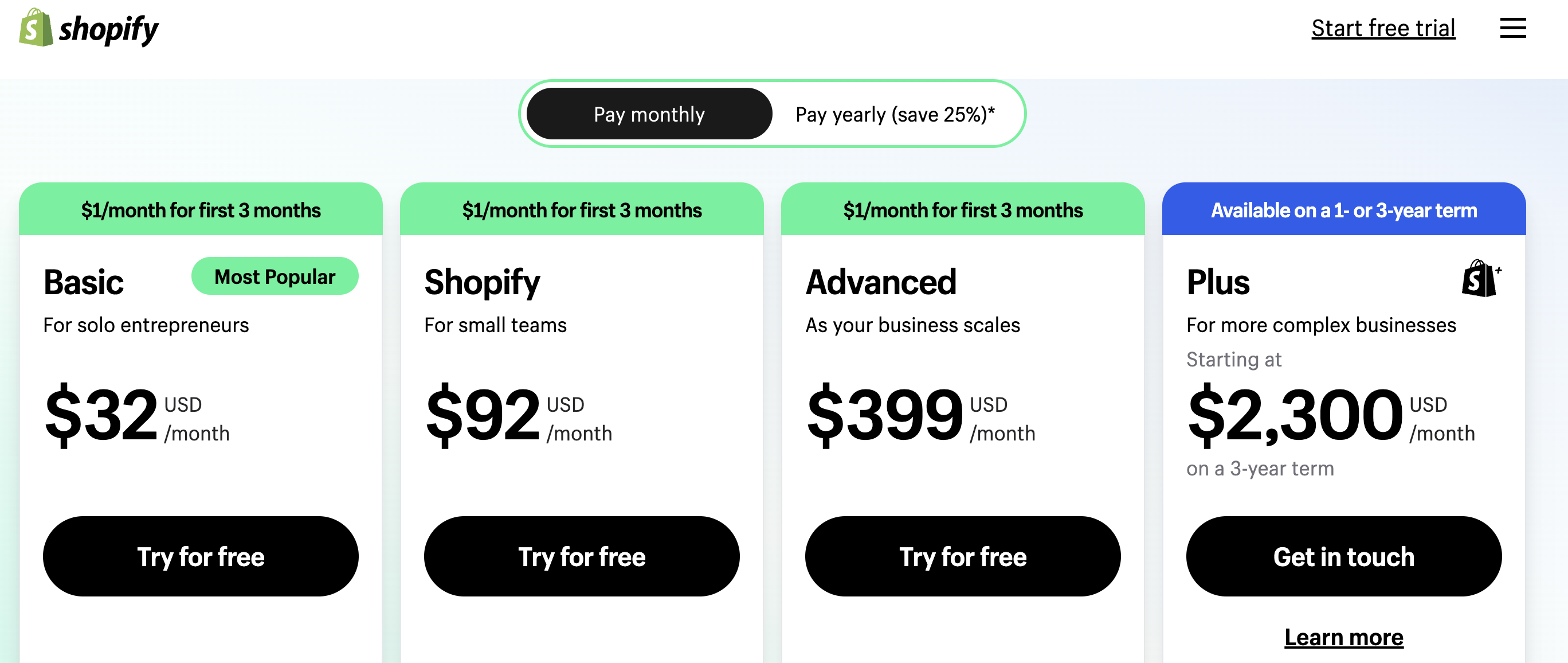Select the Pay monthly billing option

649,114
